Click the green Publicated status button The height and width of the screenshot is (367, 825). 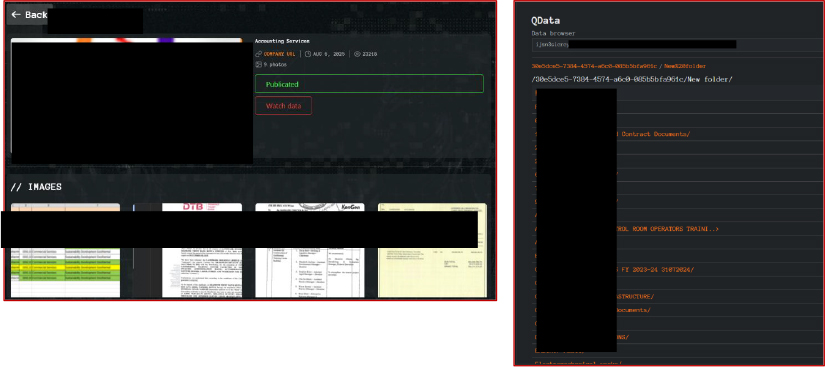click(369, 84)
